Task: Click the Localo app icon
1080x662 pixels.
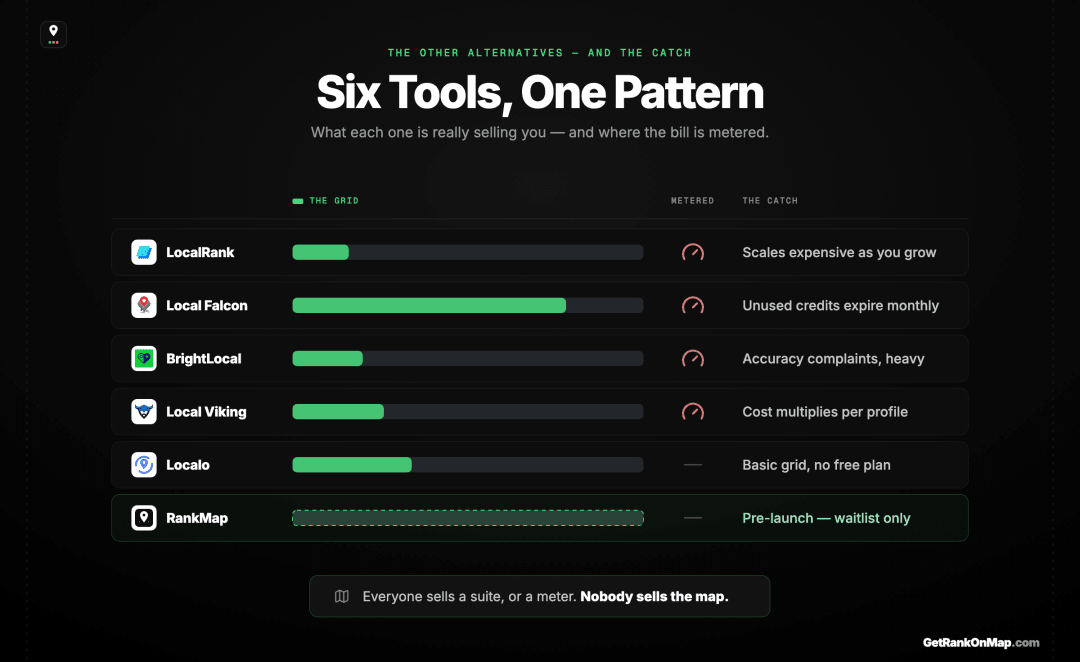Action: point(144,464)
